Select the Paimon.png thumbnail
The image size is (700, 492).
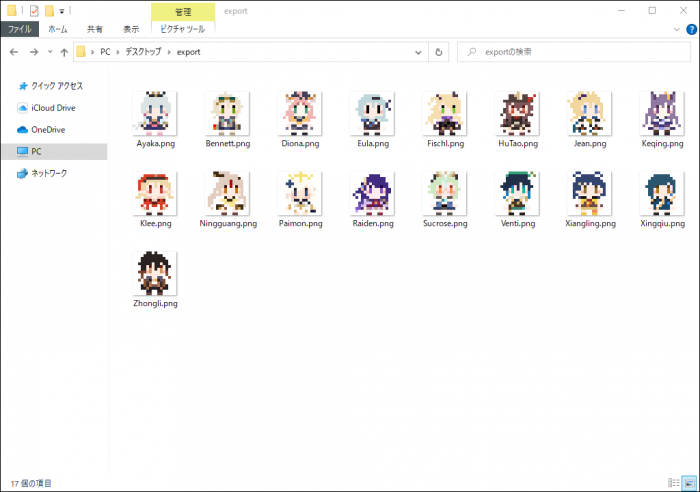click(x=300, y=193)
